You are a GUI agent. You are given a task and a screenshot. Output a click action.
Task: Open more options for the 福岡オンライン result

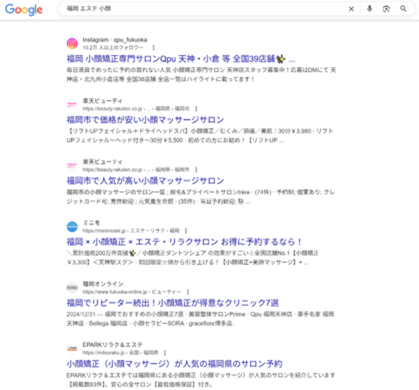click(188, 292)
